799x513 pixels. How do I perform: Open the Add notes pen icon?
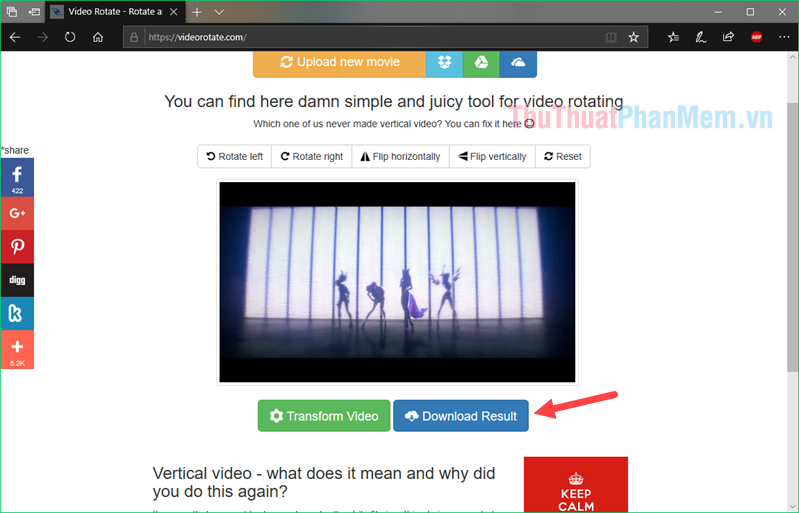coord(701,37)
